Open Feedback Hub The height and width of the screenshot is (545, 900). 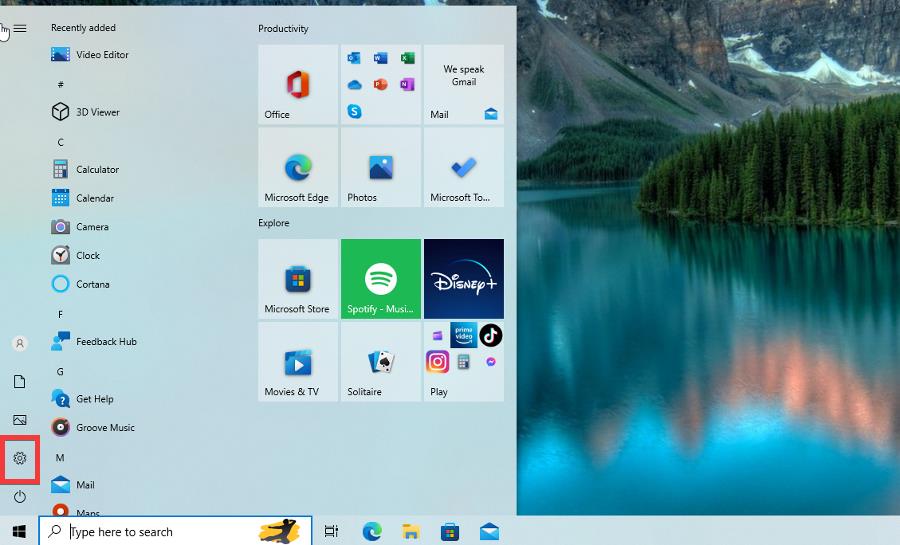94,341
